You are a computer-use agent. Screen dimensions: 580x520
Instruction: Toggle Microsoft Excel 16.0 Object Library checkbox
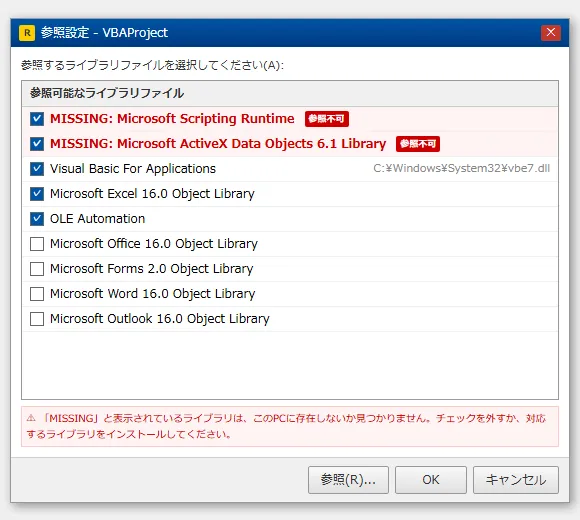(37, 194)
